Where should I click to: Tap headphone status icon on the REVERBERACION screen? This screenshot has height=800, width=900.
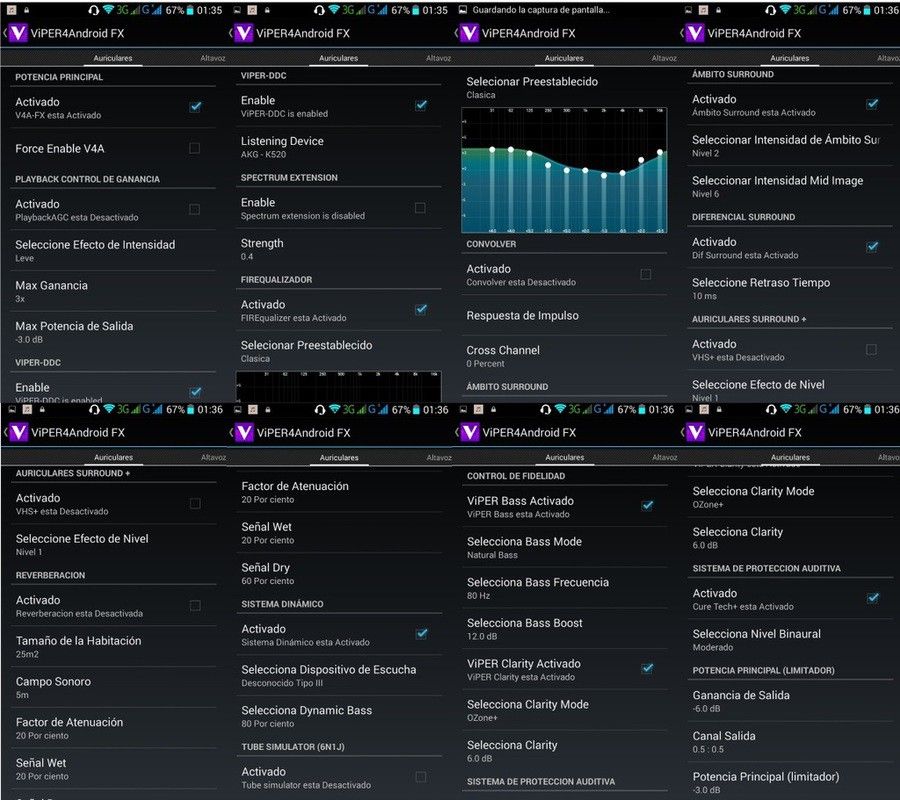[94, 409]
